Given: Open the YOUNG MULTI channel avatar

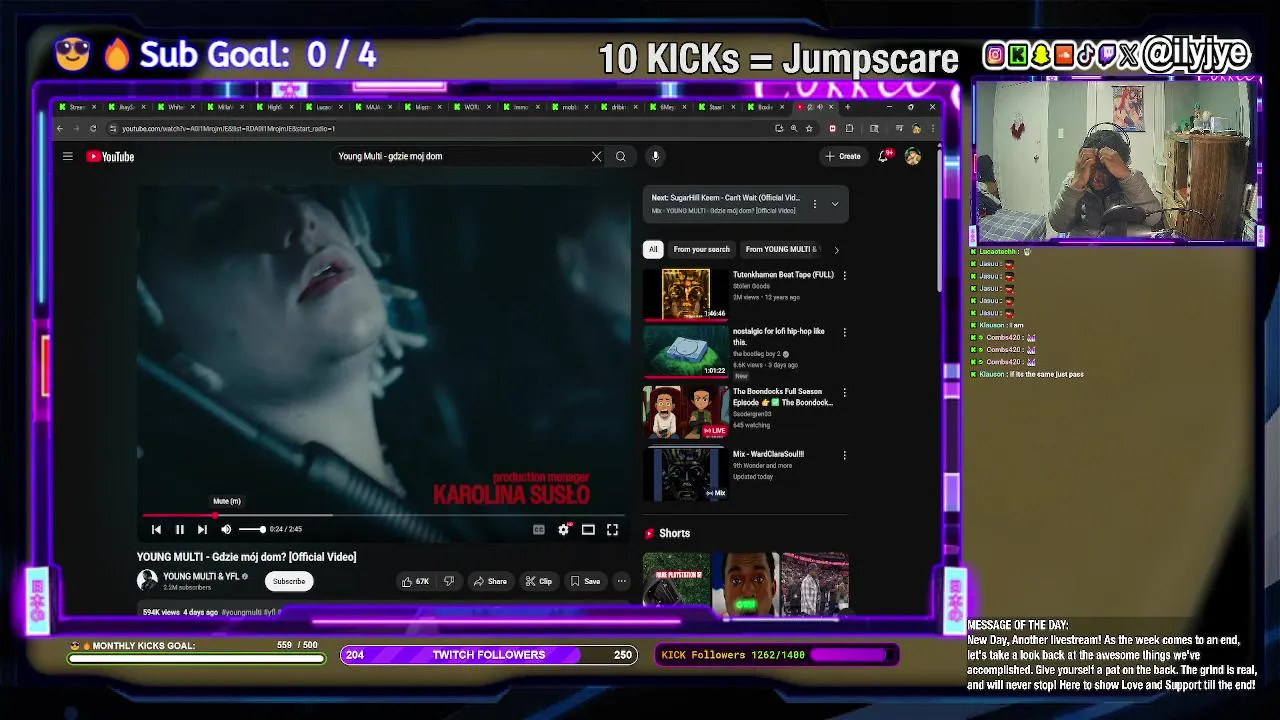Looking at the screenshot, I should pyautogui.click(x=147, y=580).
